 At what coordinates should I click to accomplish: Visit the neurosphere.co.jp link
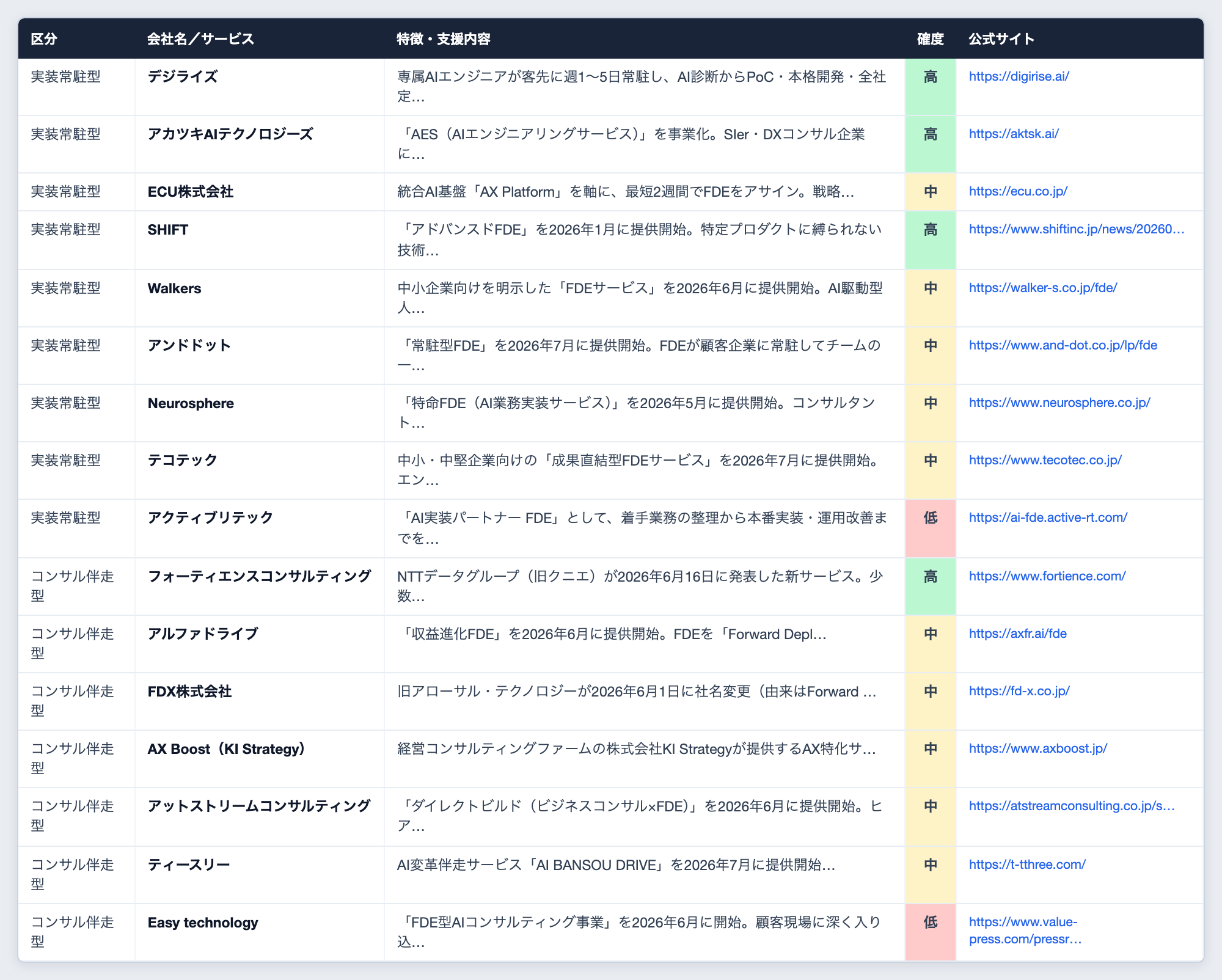[1059, 403]
